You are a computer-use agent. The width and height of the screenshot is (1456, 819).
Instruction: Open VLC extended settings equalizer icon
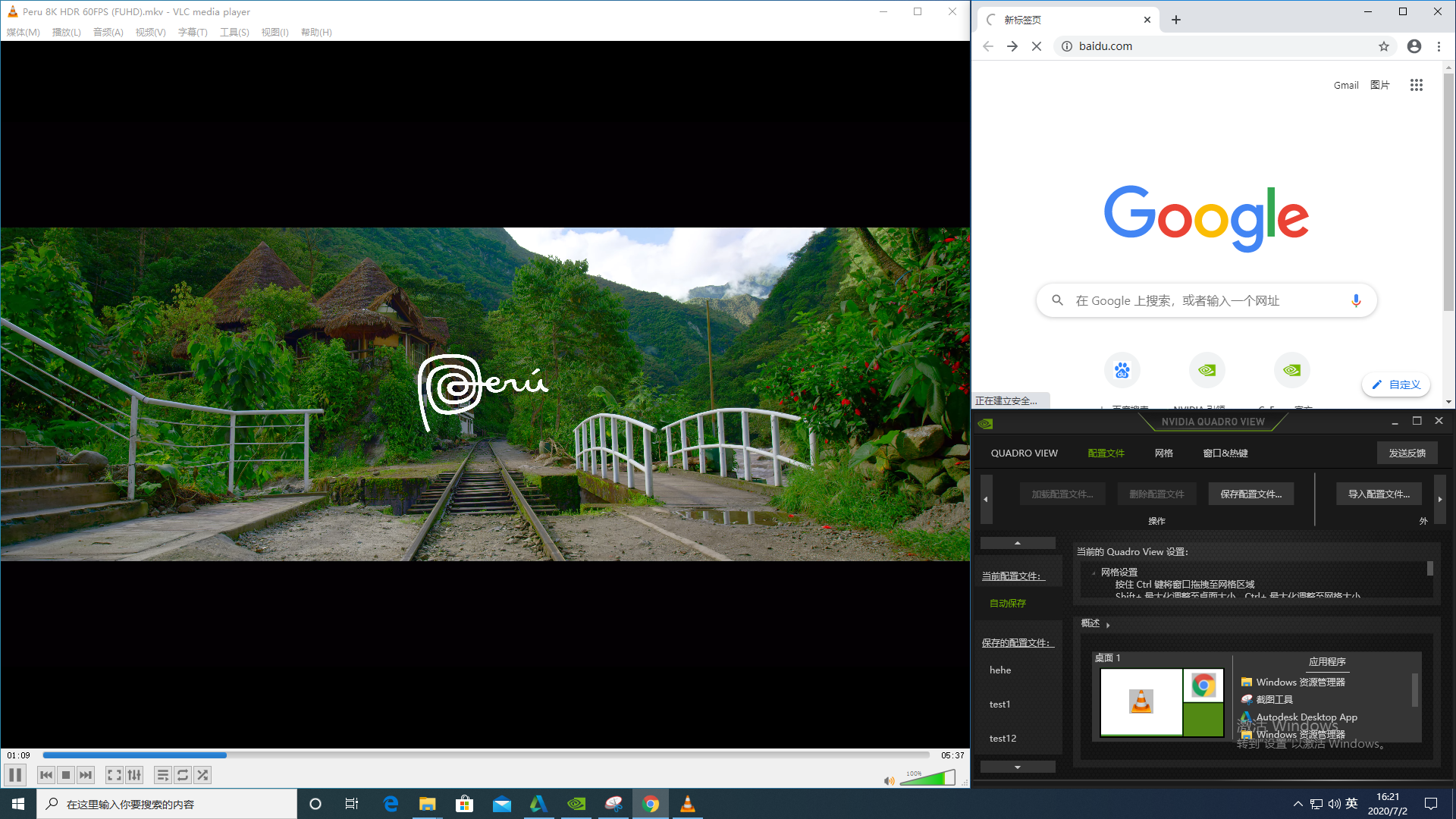[134, 774]
